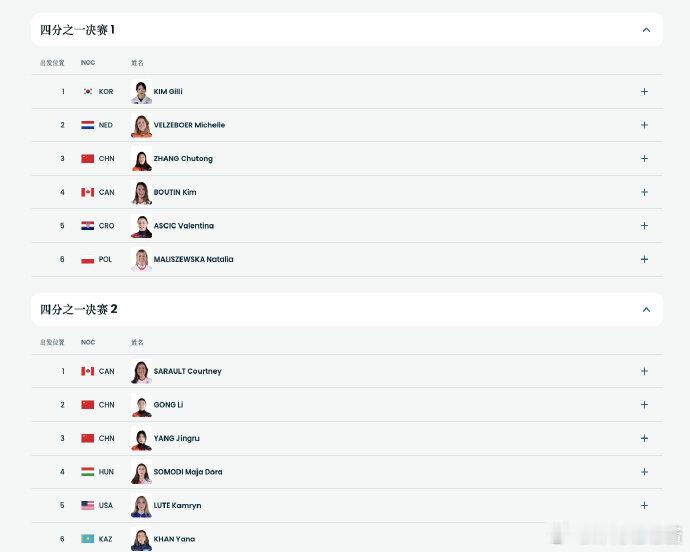
Task: Expand SOMODI Maja Dora row details
Action: 644,472
